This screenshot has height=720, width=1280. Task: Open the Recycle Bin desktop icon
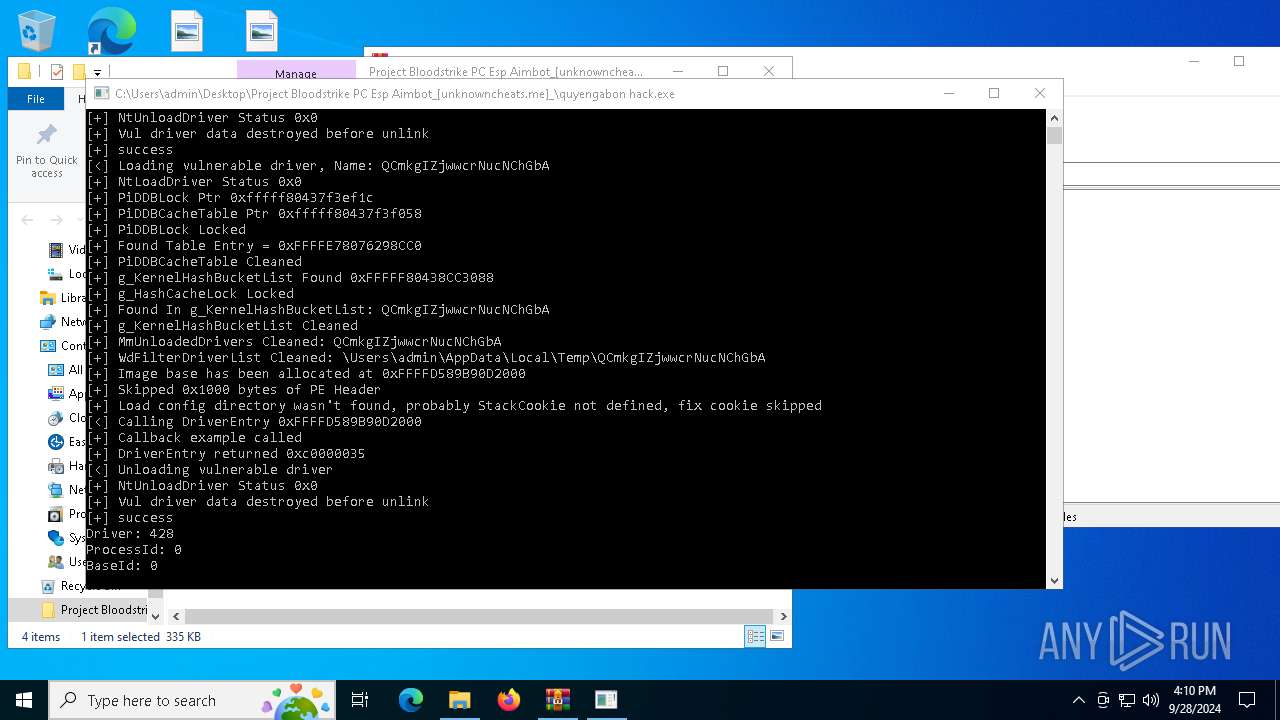coord(37,31)
